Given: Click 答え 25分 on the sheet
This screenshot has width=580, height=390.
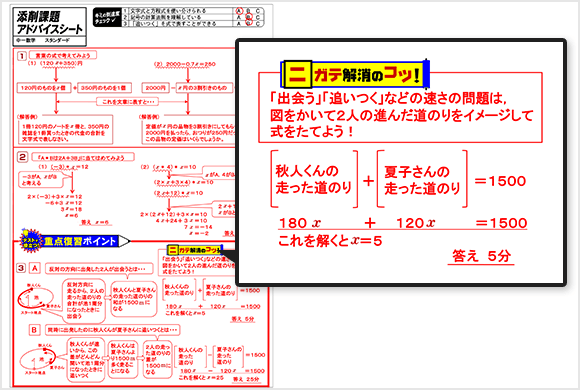Looking at the screenshot, I should tap(246, 379).
